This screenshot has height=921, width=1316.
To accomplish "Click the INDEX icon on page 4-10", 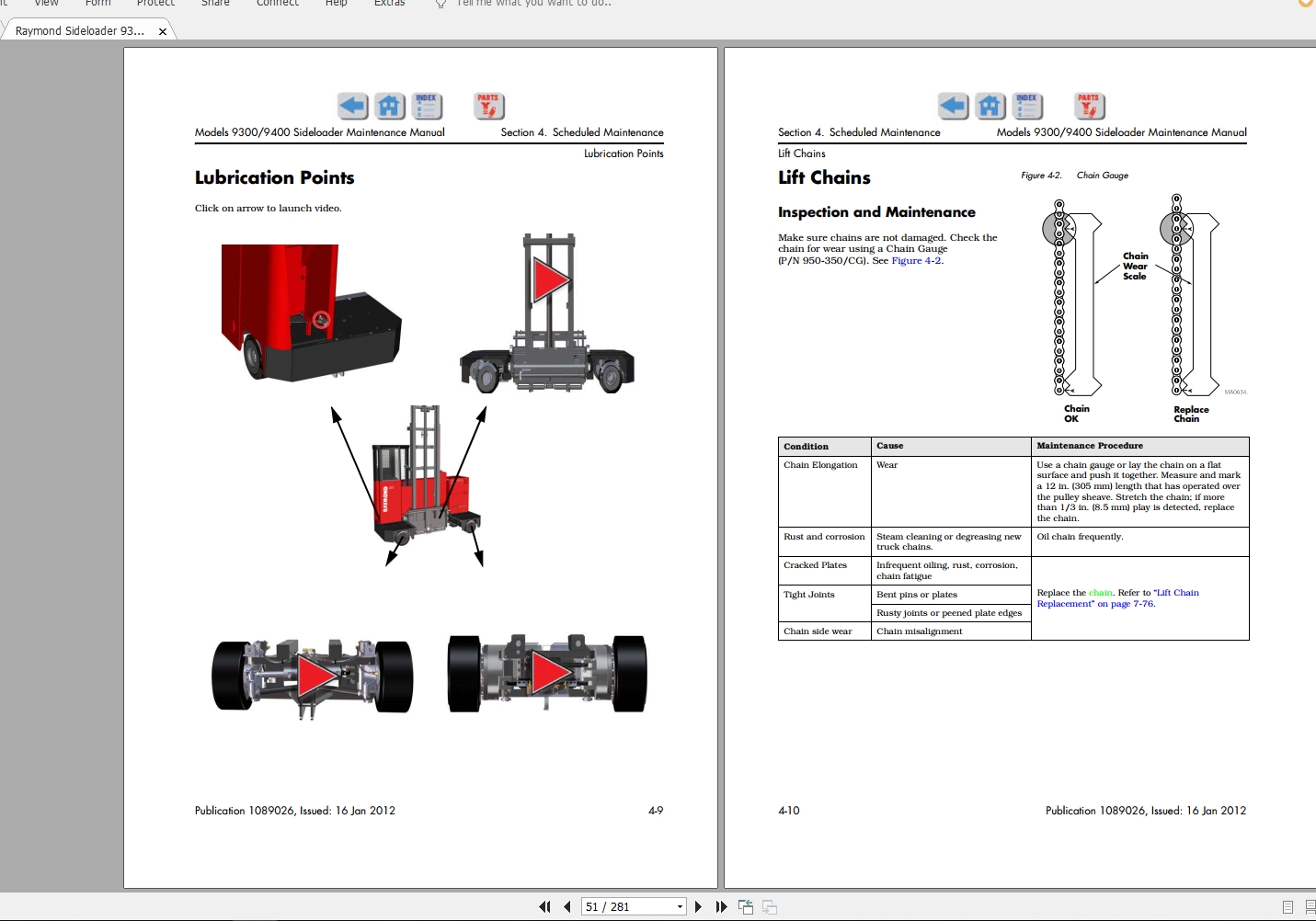I will click(1027, 107).
